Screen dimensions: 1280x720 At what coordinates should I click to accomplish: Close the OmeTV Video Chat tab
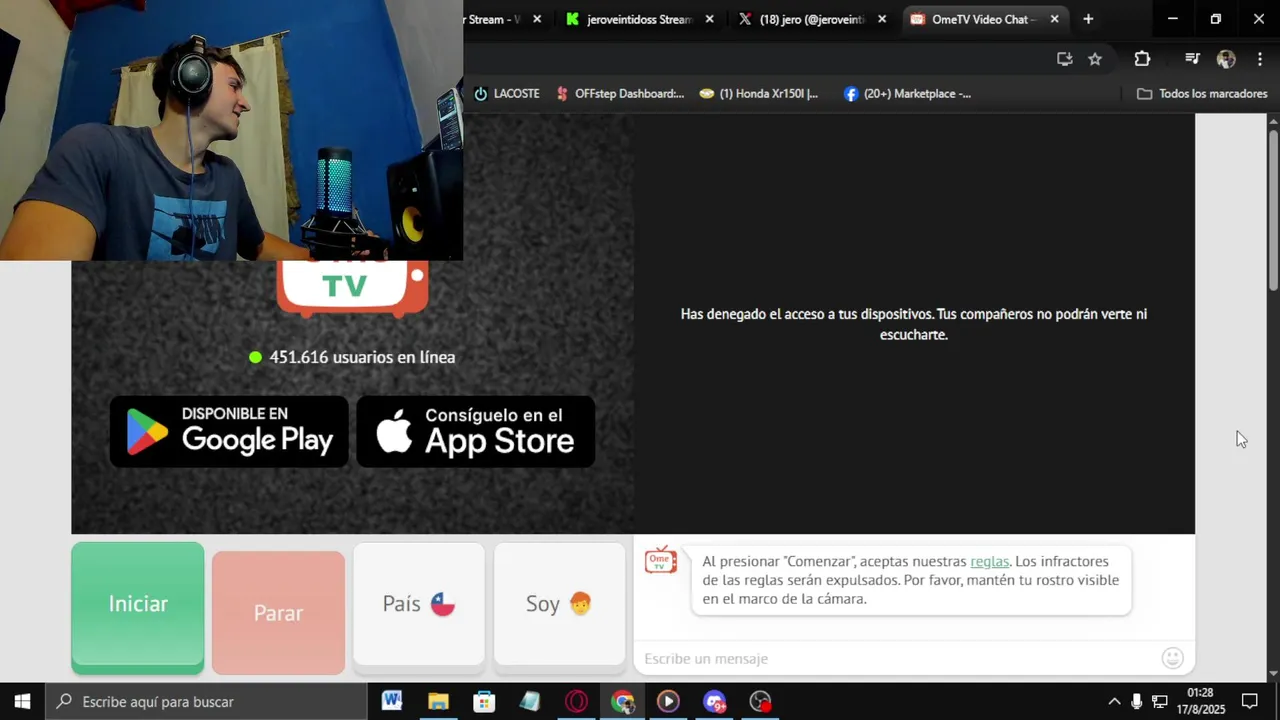(1054, 19)
